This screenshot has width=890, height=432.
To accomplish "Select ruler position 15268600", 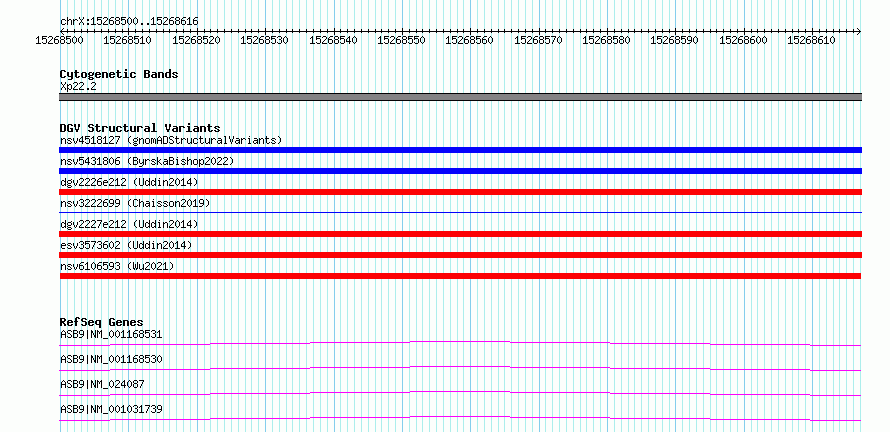I will (x=744, y=40).
